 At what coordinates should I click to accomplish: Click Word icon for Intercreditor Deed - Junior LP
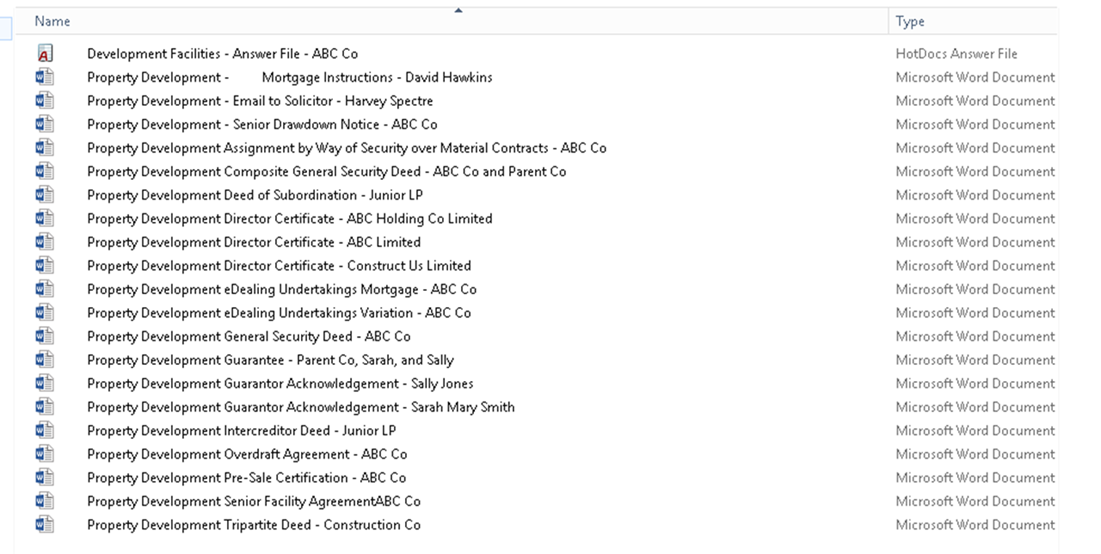(45, 430)
